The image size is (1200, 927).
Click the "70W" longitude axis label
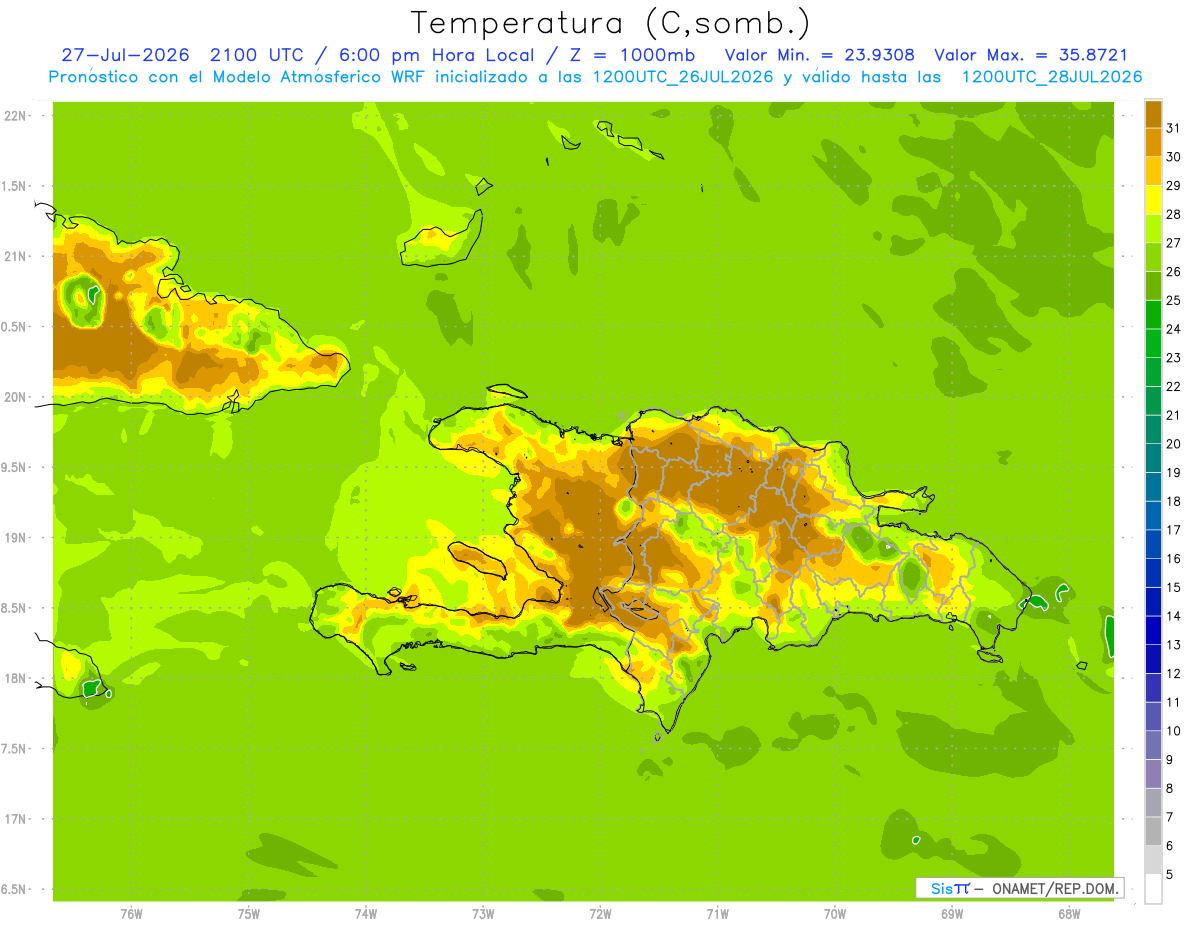coord(835,913)
